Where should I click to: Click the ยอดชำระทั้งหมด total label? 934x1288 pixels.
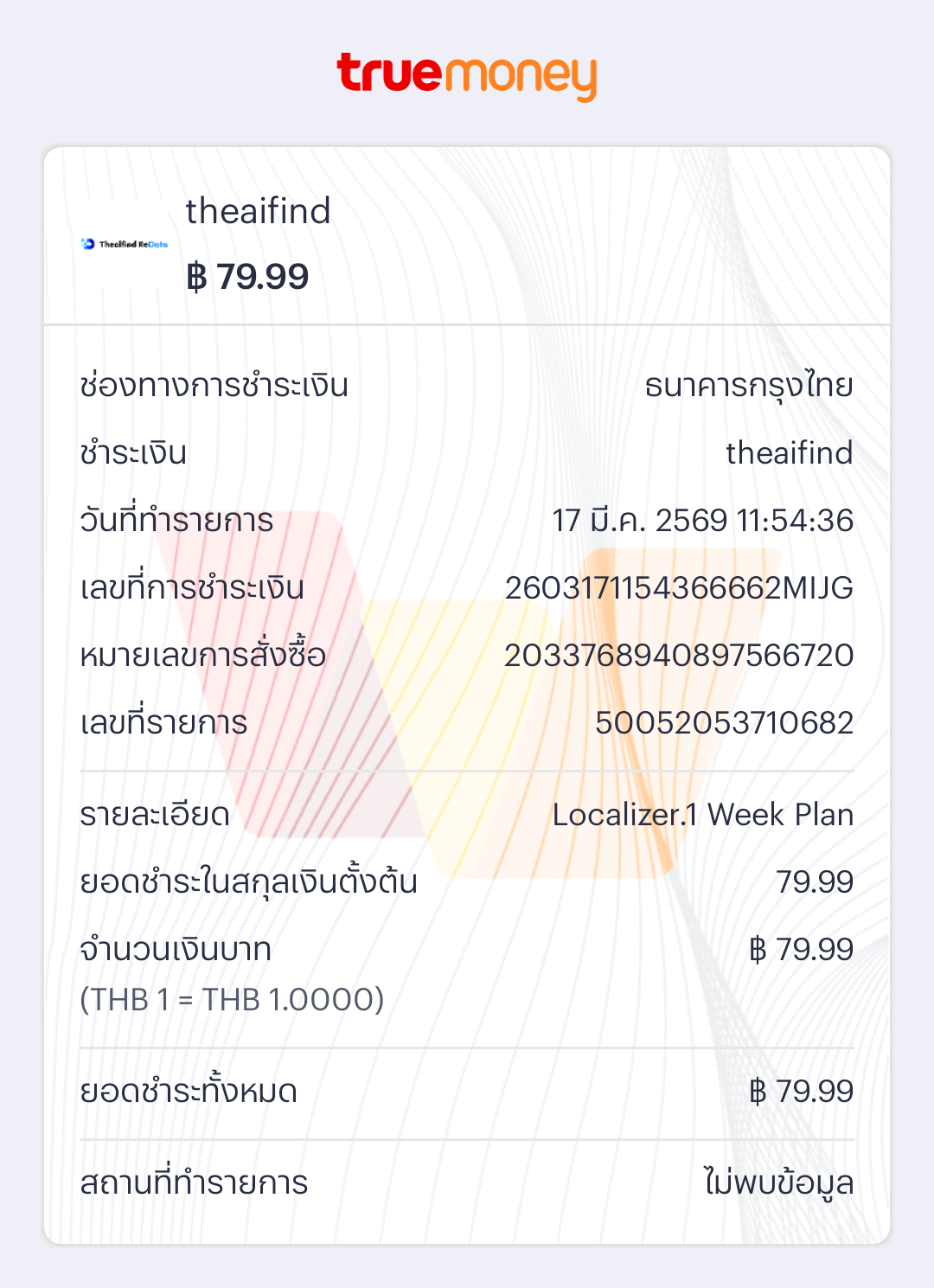coord(189,1092)
